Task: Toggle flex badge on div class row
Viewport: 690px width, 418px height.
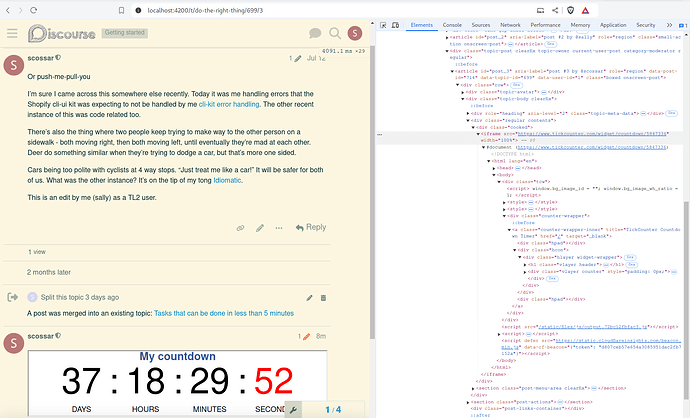Action: (x=516, y=85)
